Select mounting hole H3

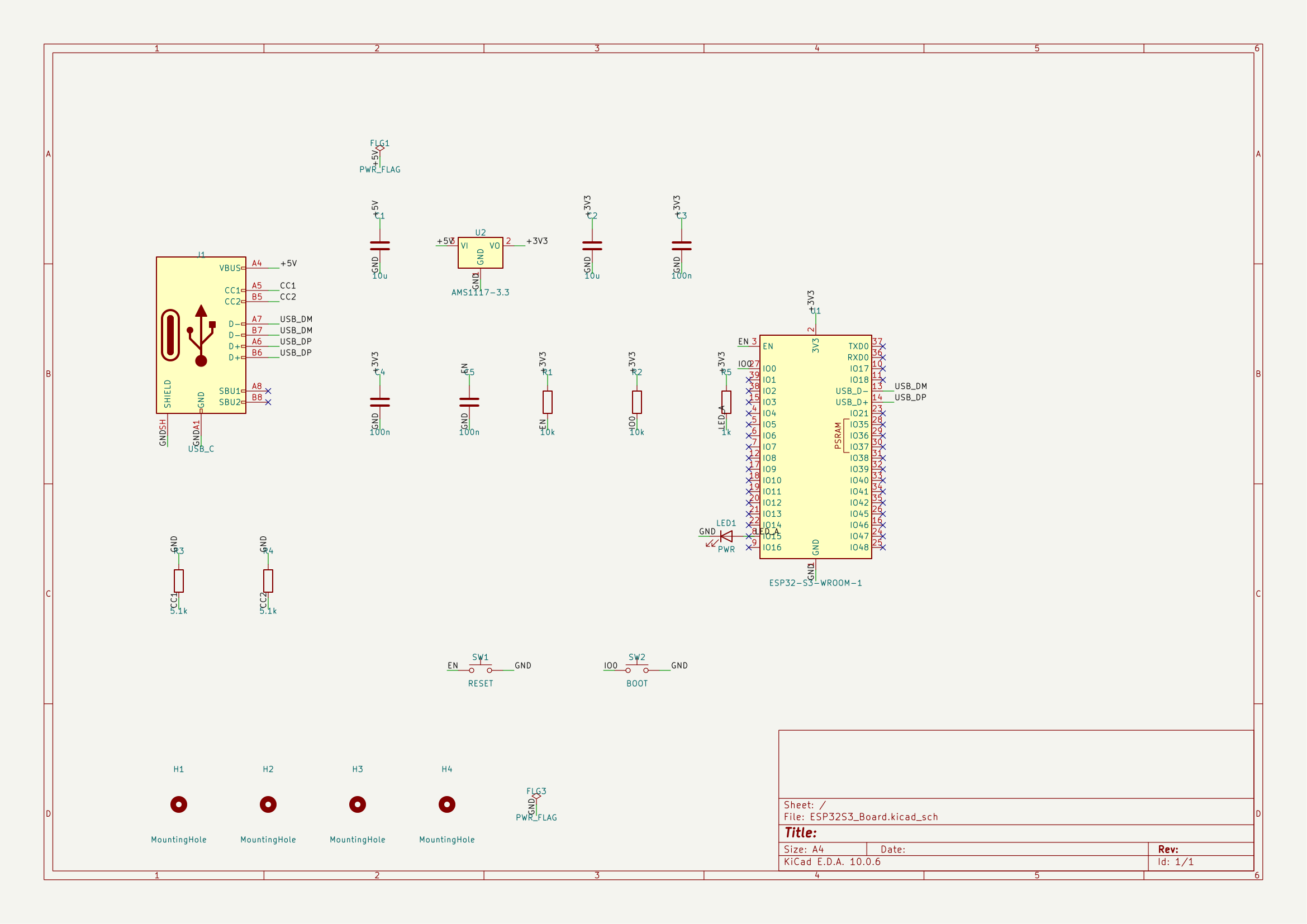(358, 804)
